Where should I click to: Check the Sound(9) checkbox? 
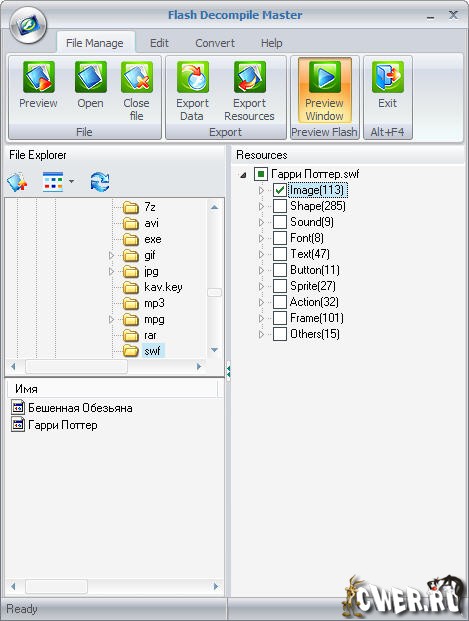click(x=280, y=222)
